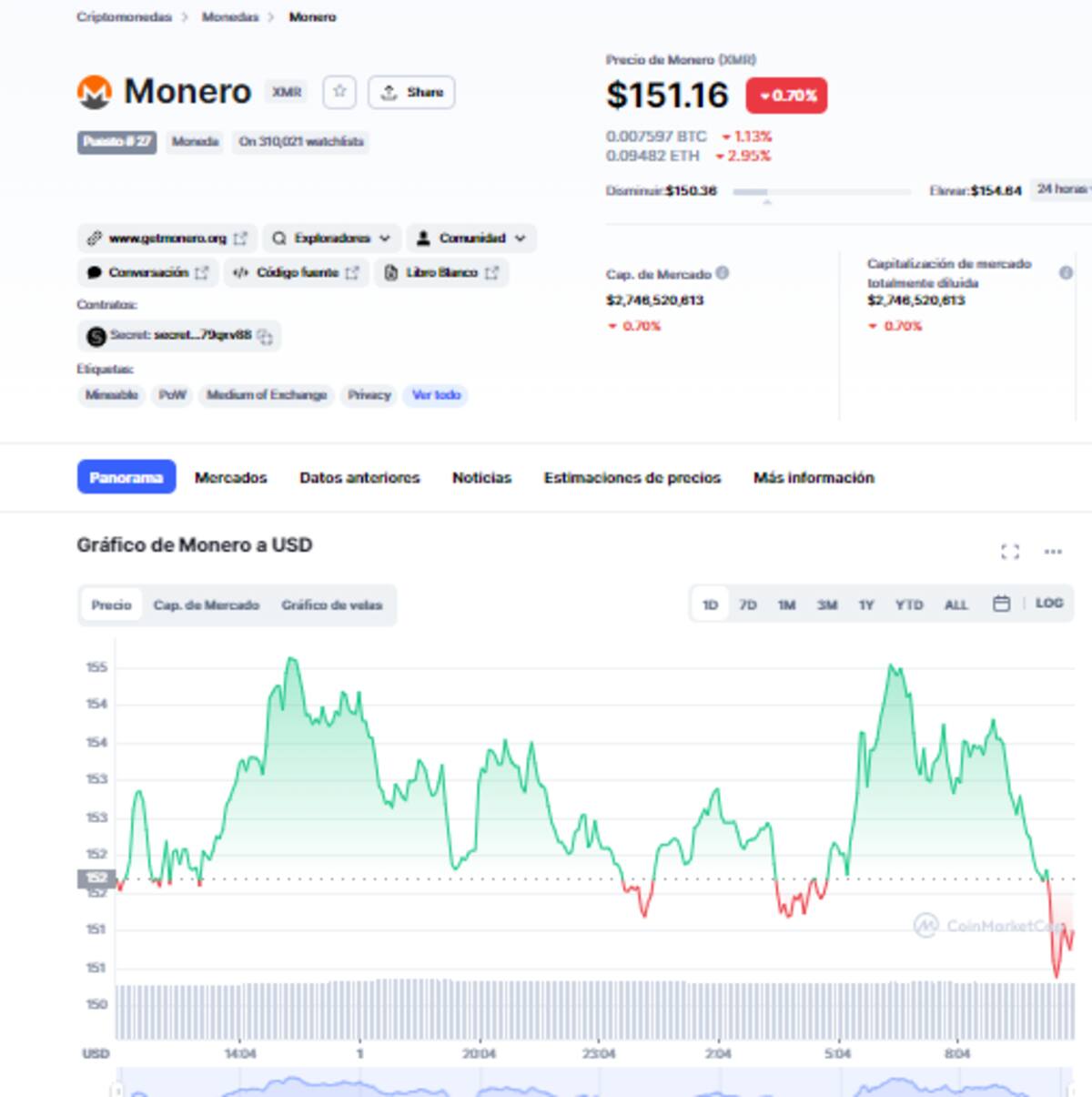Screen dimensions: 1092x1097
Task: Click the 0.007597 BTC price text
Action: click(x=656, y=137)
